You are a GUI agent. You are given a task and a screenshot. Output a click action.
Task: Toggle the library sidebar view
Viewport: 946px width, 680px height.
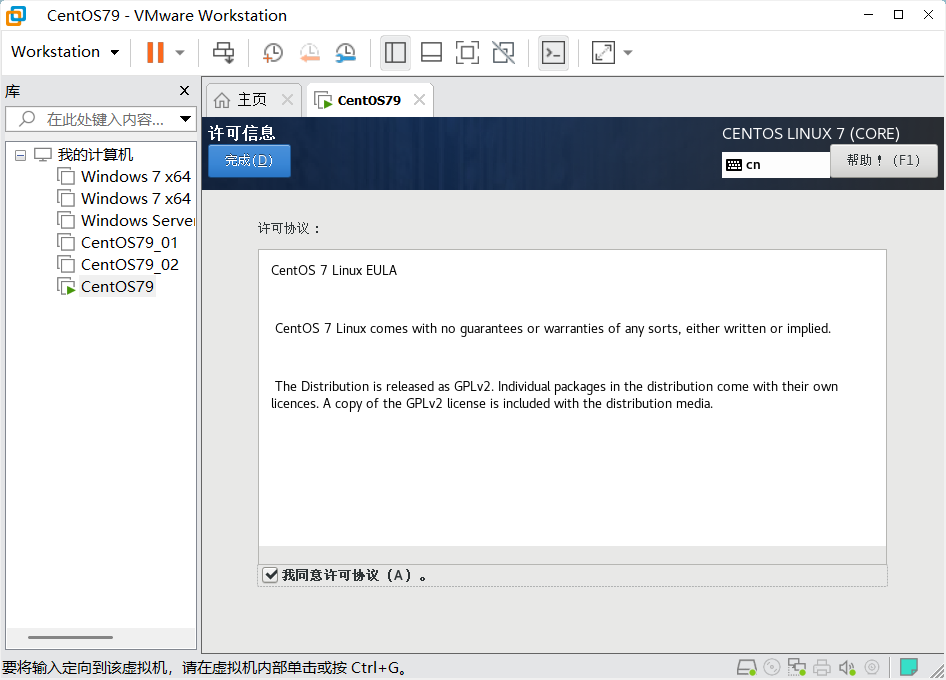(395, 52)
